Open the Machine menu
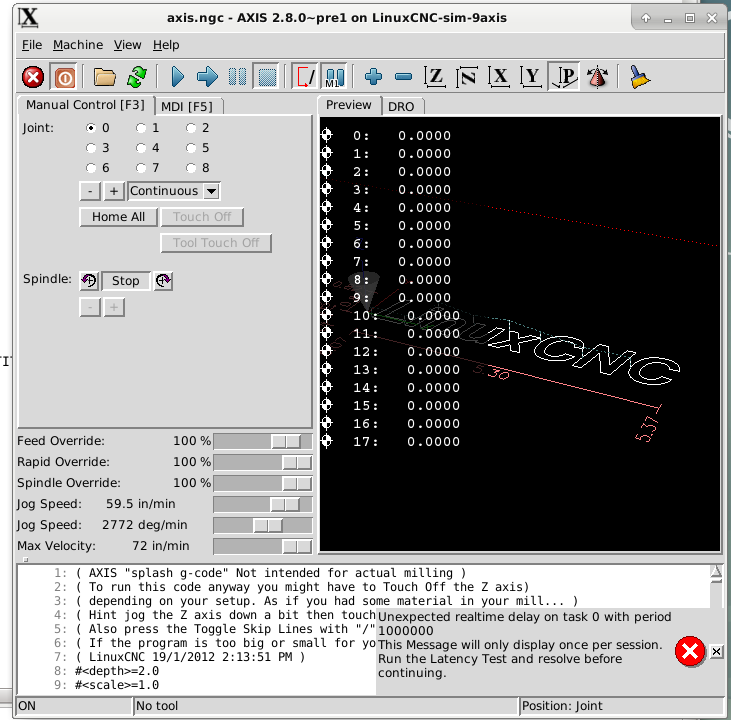The image size is (731, 720). point(78,45)
